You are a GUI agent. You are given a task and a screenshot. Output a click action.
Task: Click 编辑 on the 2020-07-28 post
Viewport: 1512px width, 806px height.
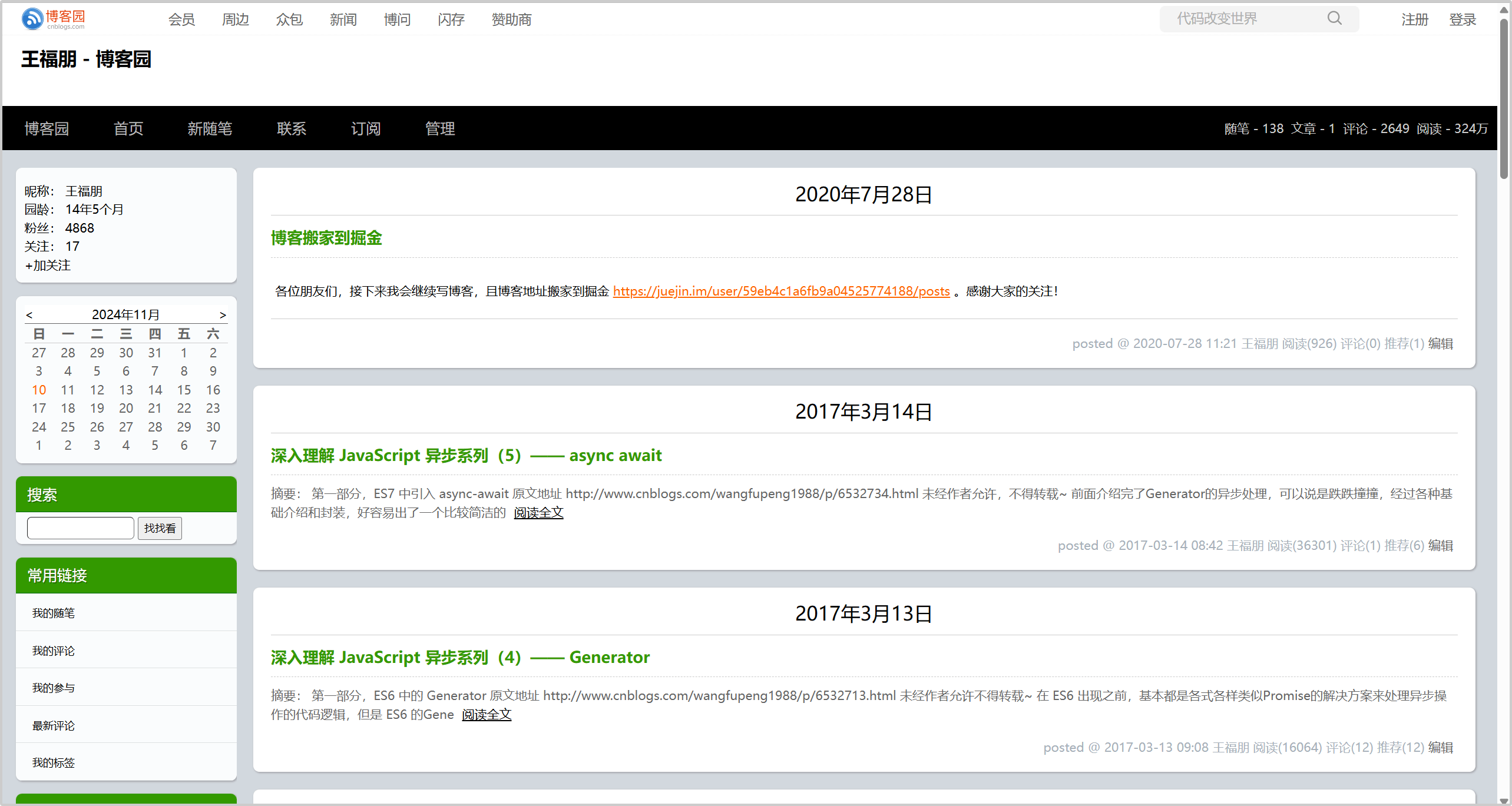click(x=1441, y=343)
